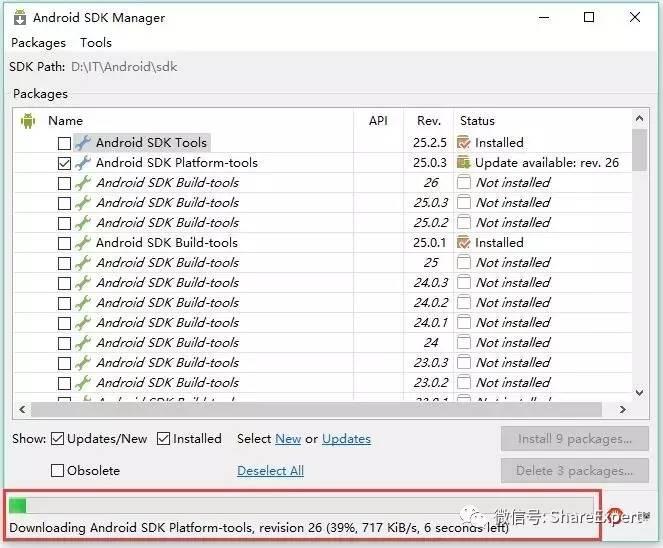Click wrench icon of Build-tools rev 25.0.2
Viewport: 663px width, 548px height.
(x=83, y=223)
